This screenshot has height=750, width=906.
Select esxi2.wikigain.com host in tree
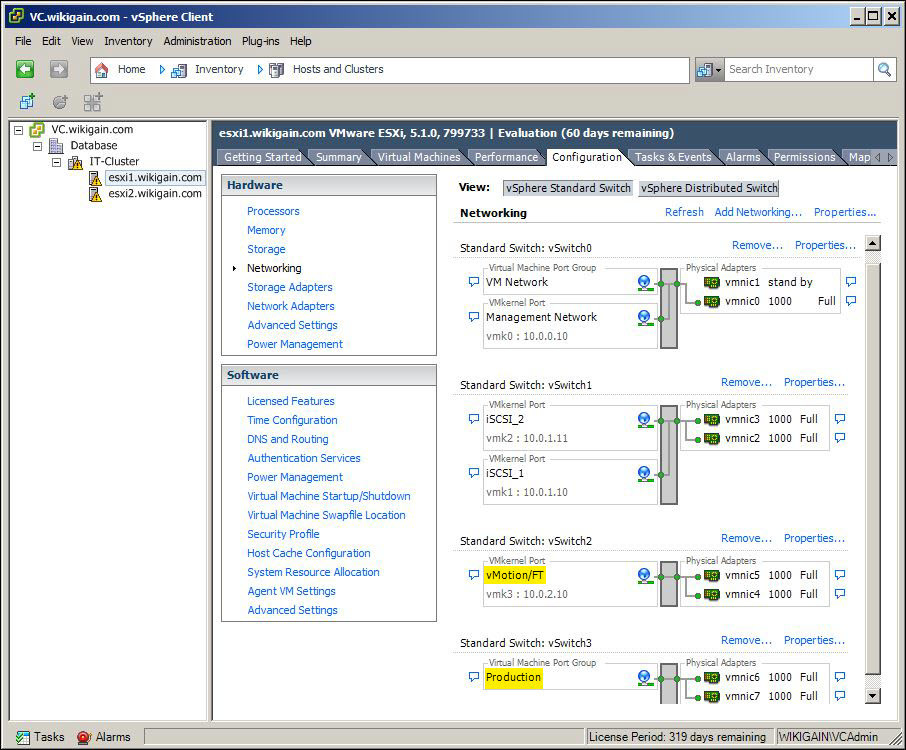[155, 194]
